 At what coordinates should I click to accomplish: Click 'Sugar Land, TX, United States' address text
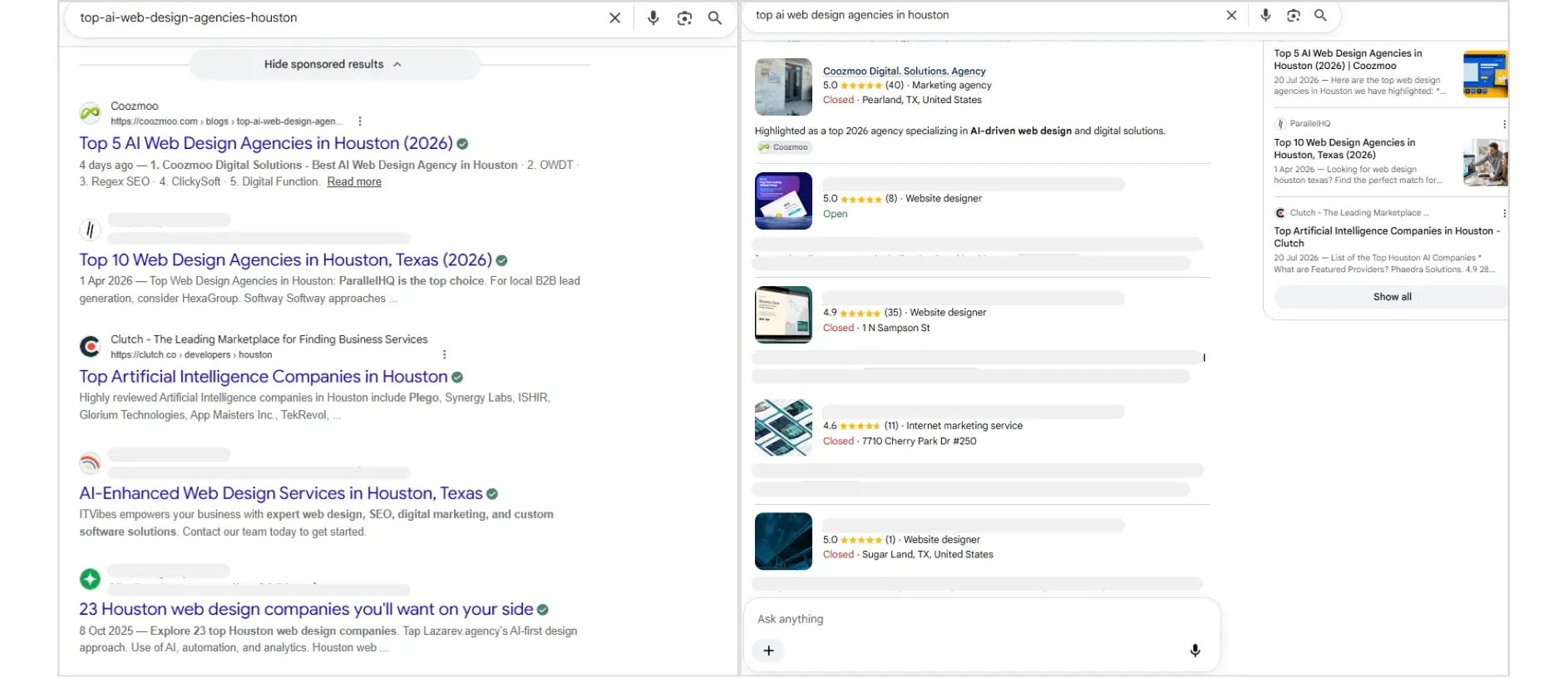pyautogui.click(x=928, y=555)
